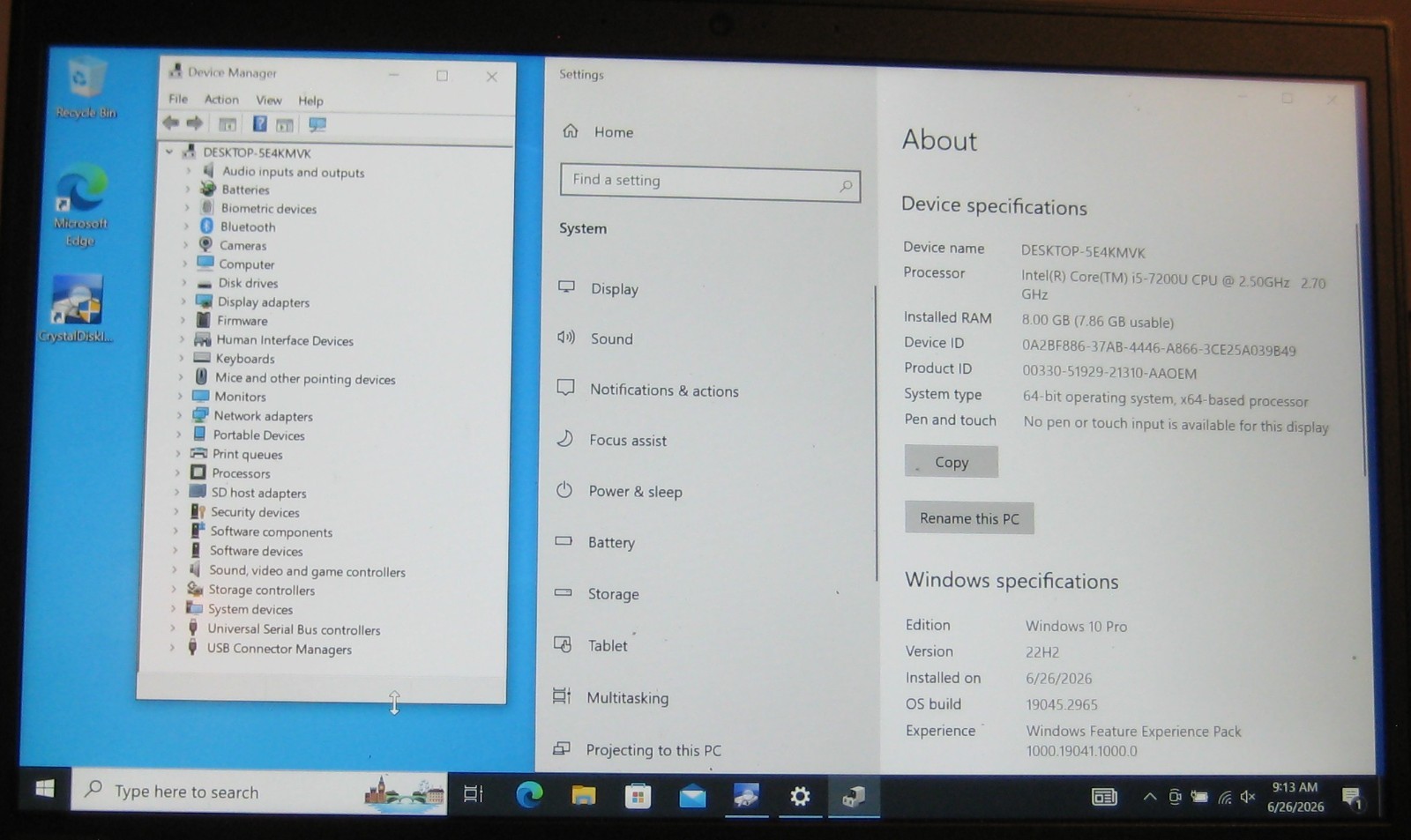Viewport: 1411px width, 840px height.
Task: Go back using Device Manager toolbar arrow
Action: pos(171,123)
